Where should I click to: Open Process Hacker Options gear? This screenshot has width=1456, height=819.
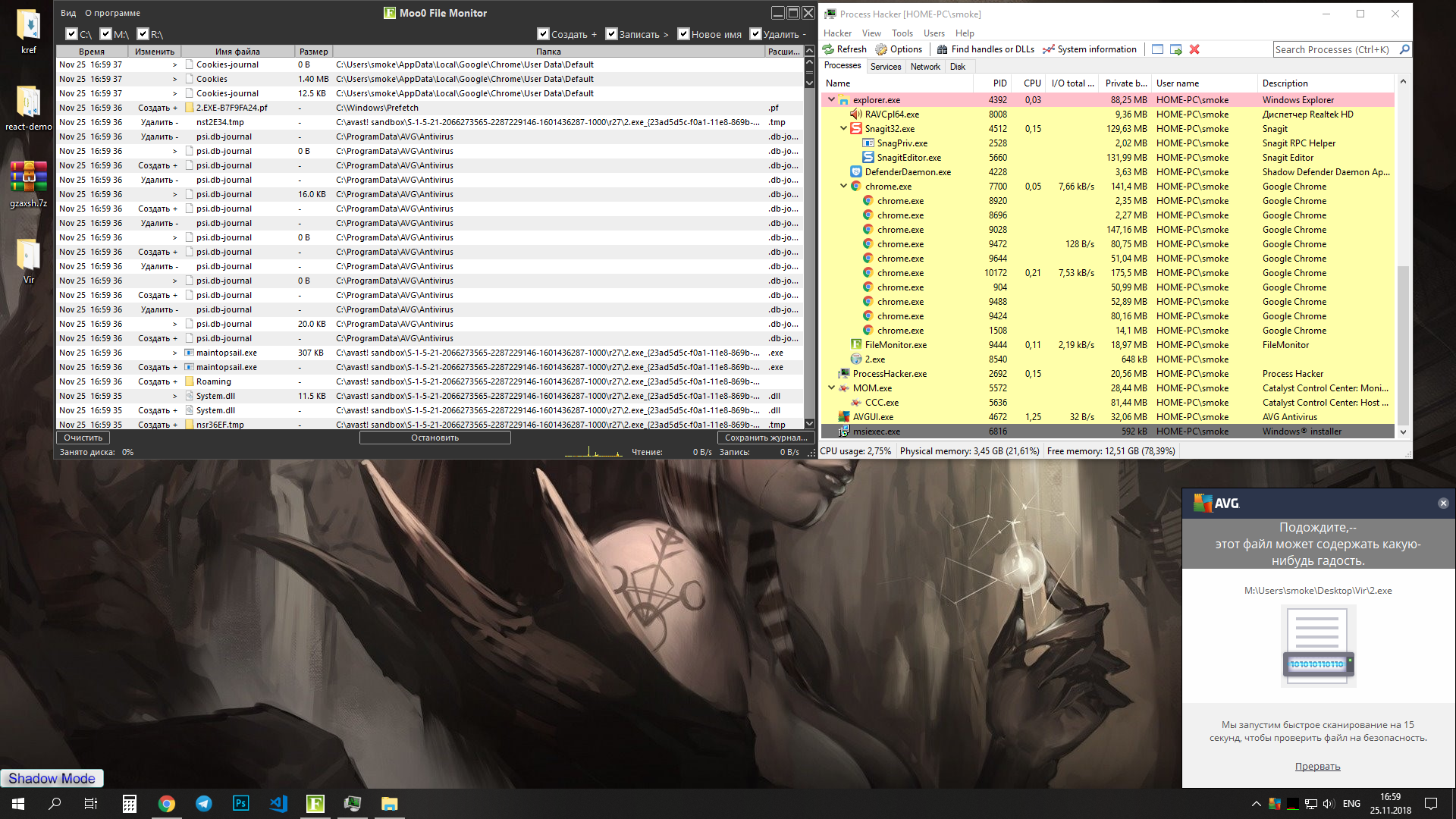pos(881,49)
